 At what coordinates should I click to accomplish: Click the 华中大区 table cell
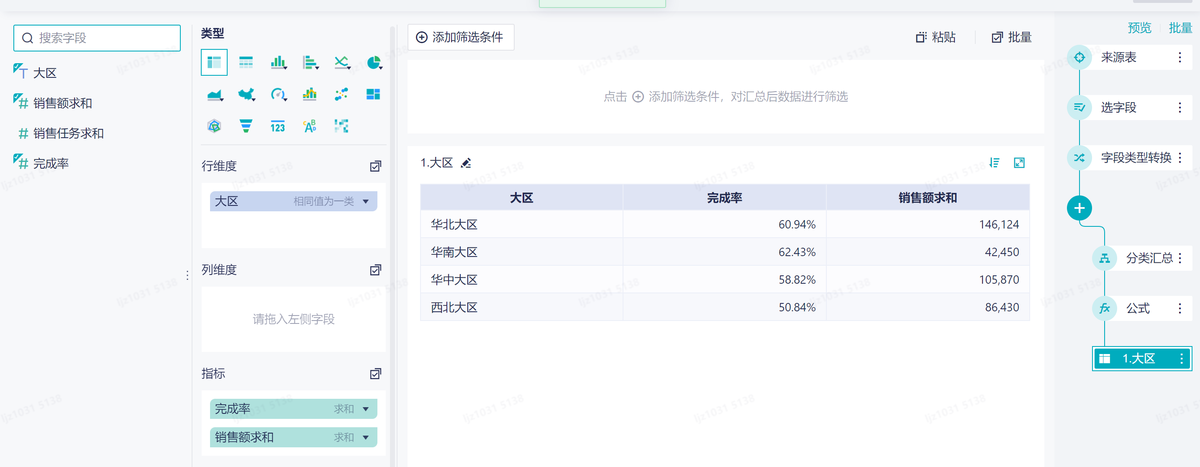521,280
